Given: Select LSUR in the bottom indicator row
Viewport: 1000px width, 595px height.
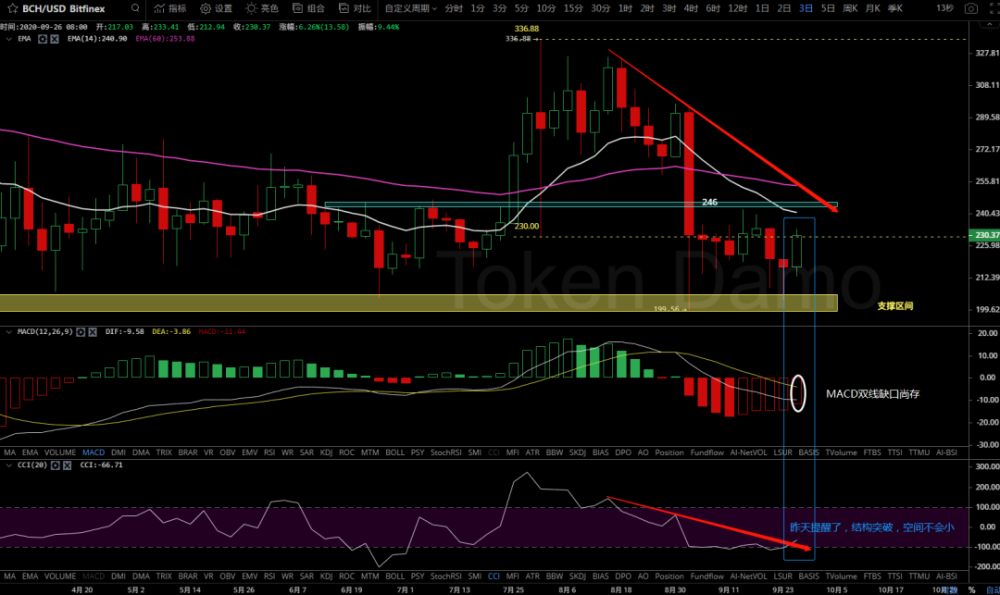Looking at the screenshot, I should 783,576.
